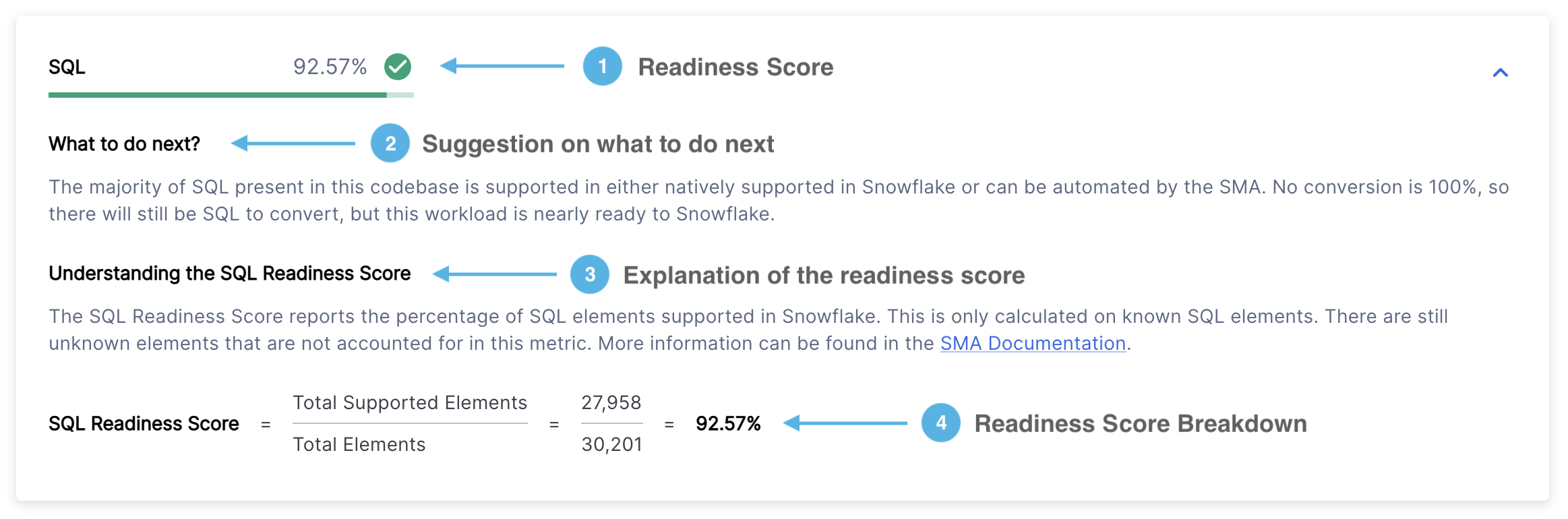This screenshot has height=519, width=1568.
Task: Click the arrow pointing to Readiness Score Breakdown
Action: coord(846,423)
